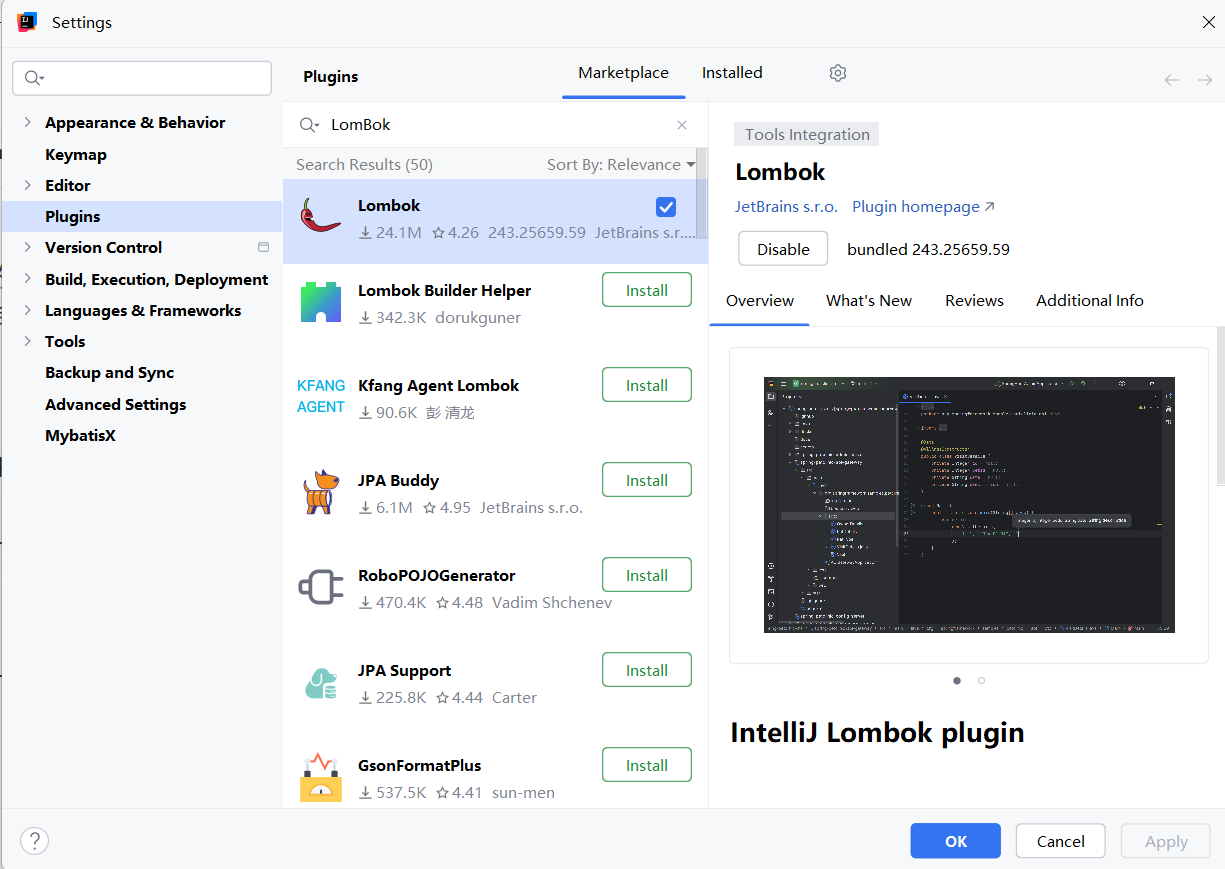1225x869 pixels.
Task: Show the second screenshot via pagination dot
Action: tap(981, 680)
